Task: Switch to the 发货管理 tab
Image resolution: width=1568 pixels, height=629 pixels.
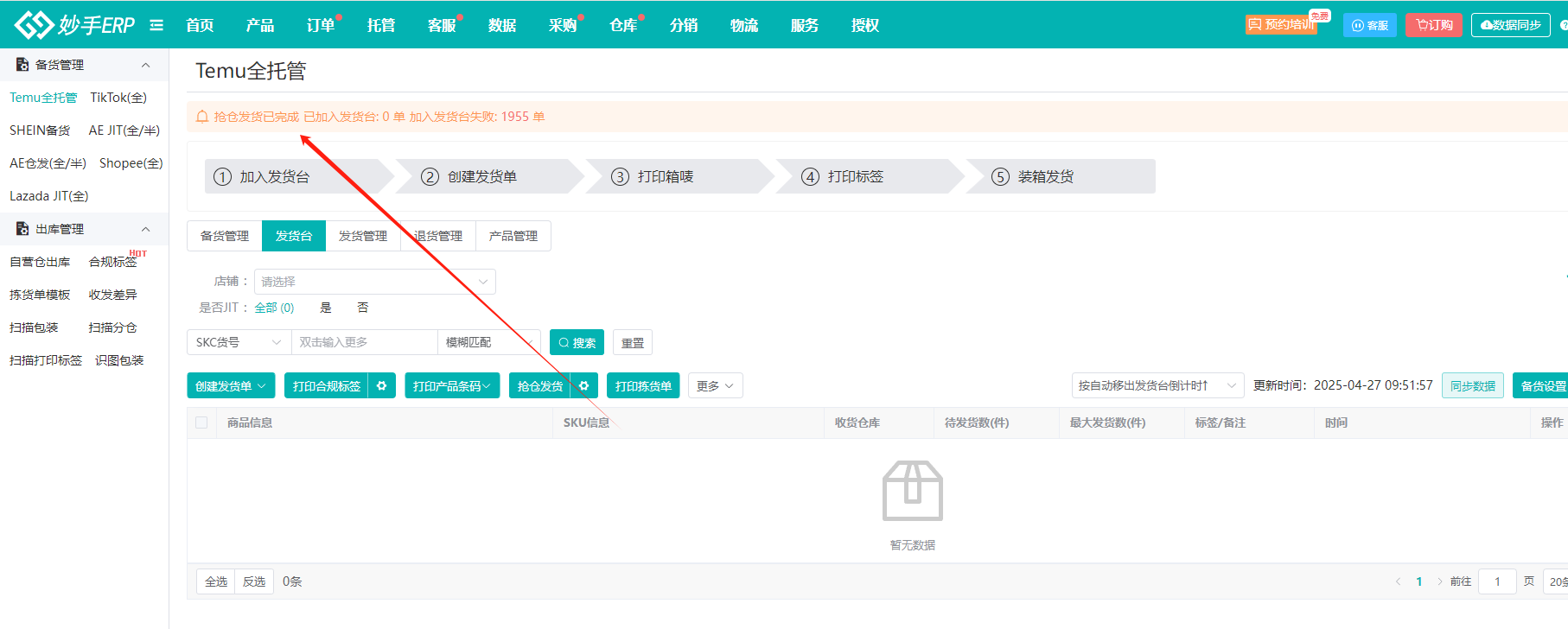Action: [363, 236]
